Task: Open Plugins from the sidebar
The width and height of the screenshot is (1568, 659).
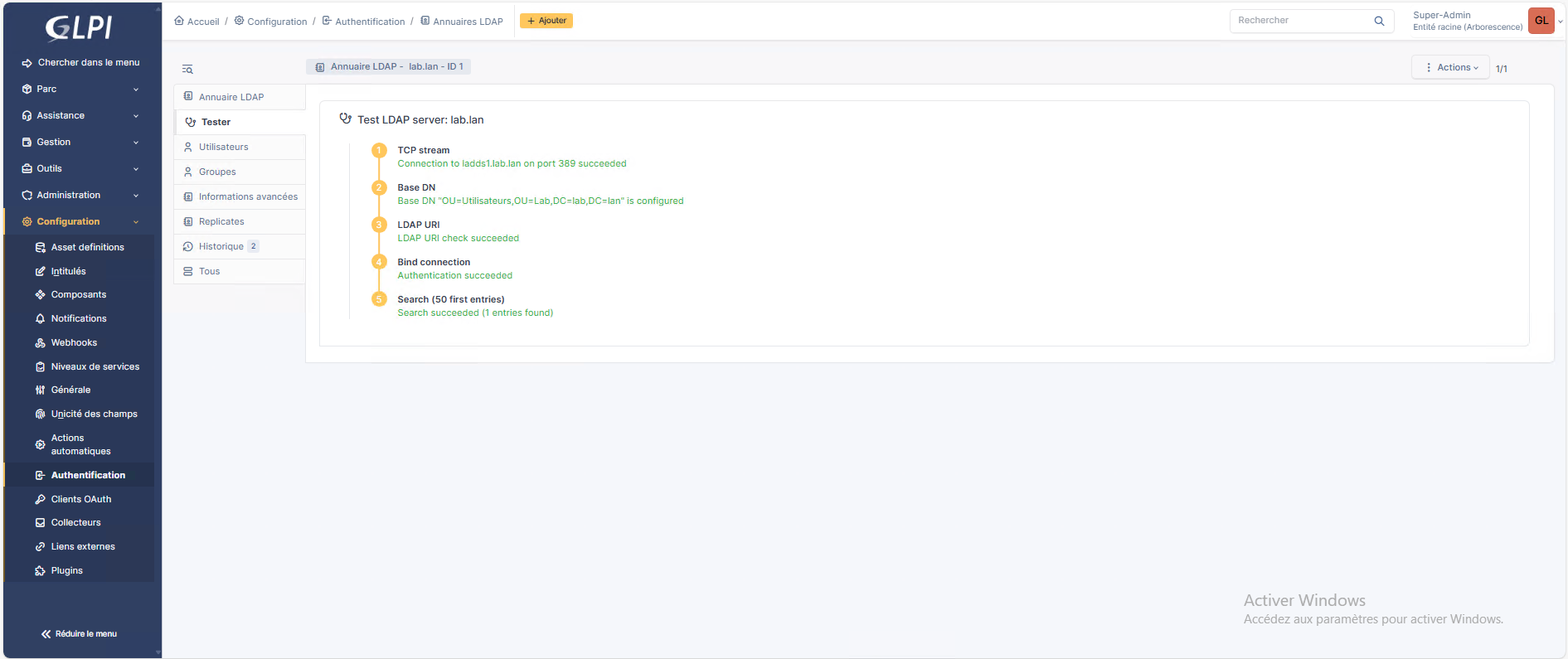Action: point(66,570)
